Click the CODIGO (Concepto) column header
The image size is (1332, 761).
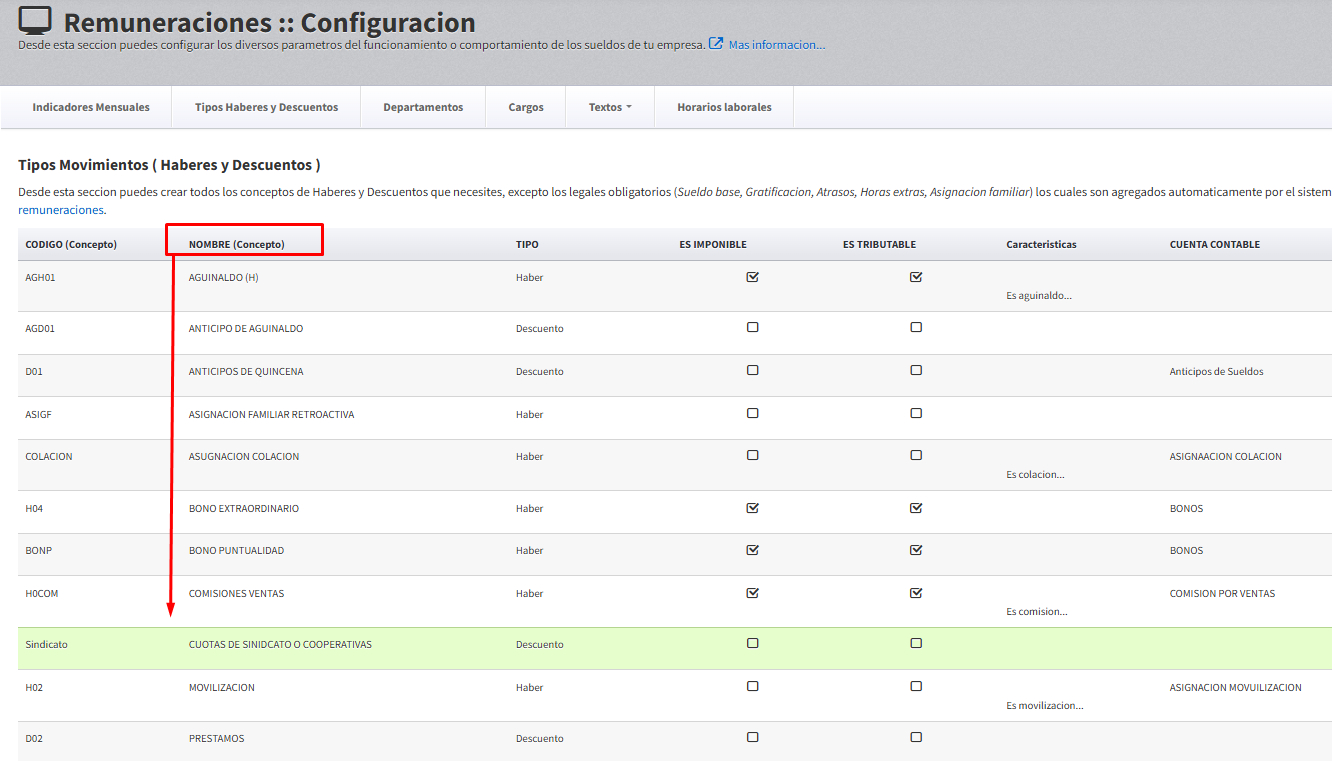point(71,244)
